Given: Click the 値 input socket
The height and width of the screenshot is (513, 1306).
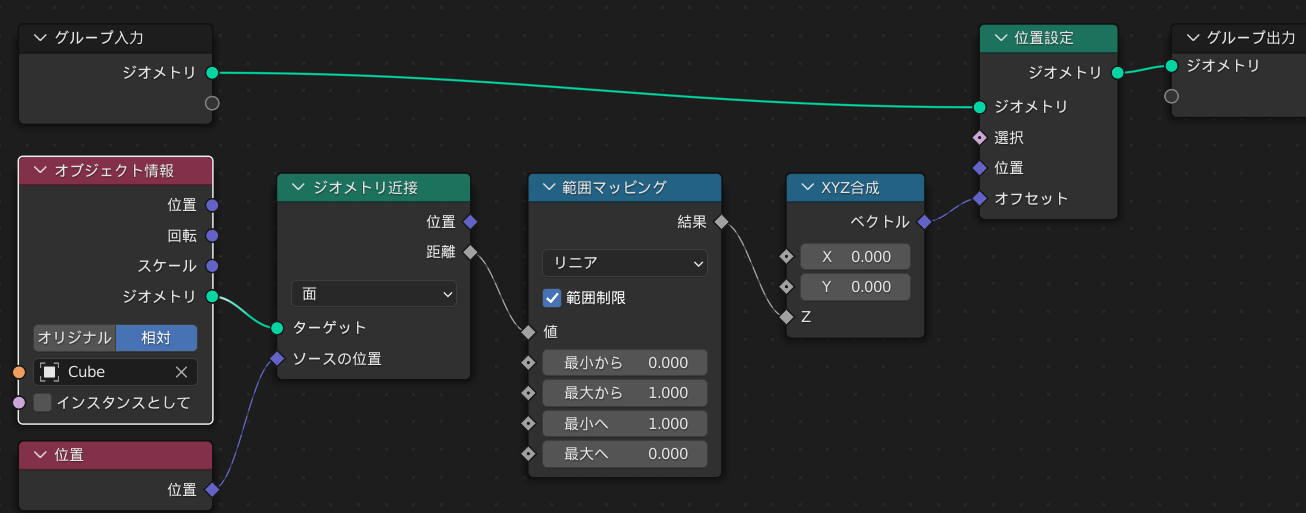Looking at the screenshot, I should [x=528, y=332].
